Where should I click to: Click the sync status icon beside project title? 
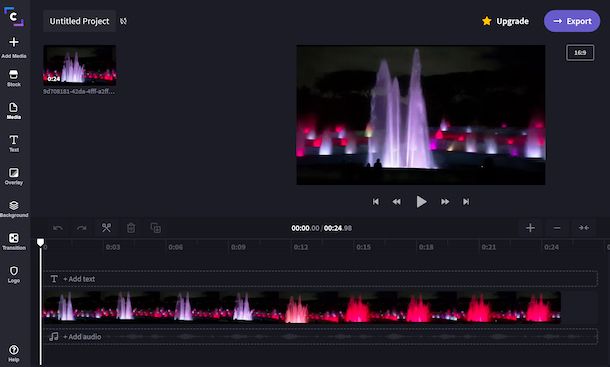tap(123, 21)
